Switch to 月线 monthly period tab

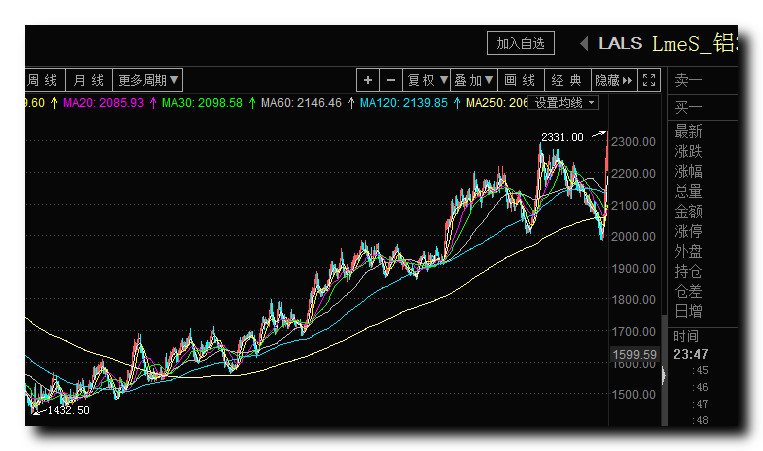tap(89, 80)
